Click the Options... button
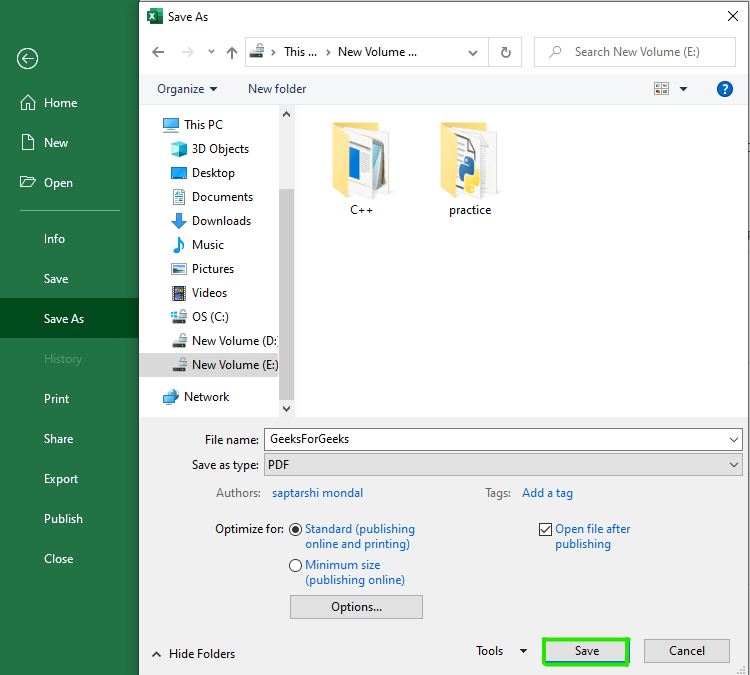This screenshot has height=675, width=750. [x=356, y=607]
